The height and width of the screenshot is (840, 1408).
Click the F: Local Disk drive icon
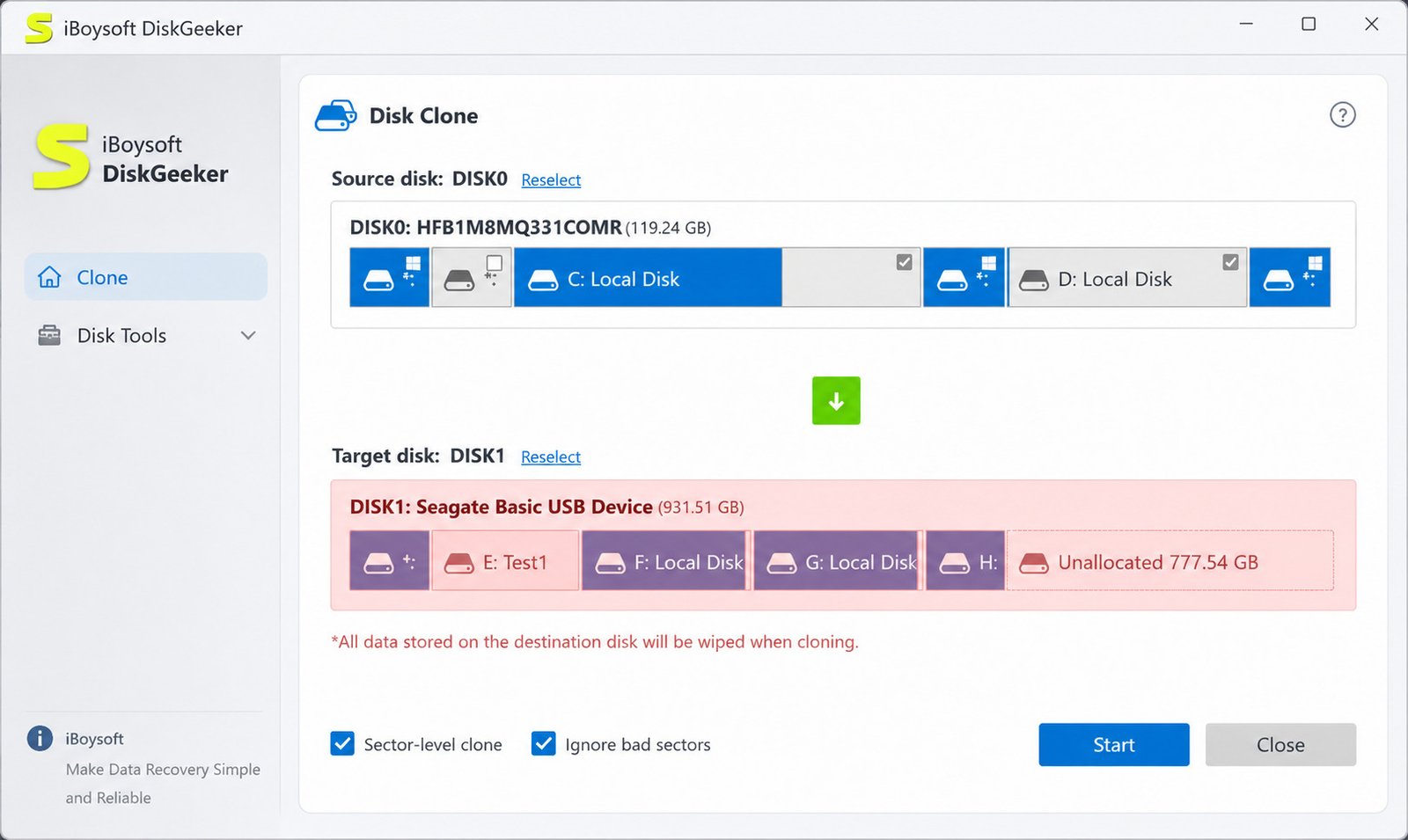(611, 563)
